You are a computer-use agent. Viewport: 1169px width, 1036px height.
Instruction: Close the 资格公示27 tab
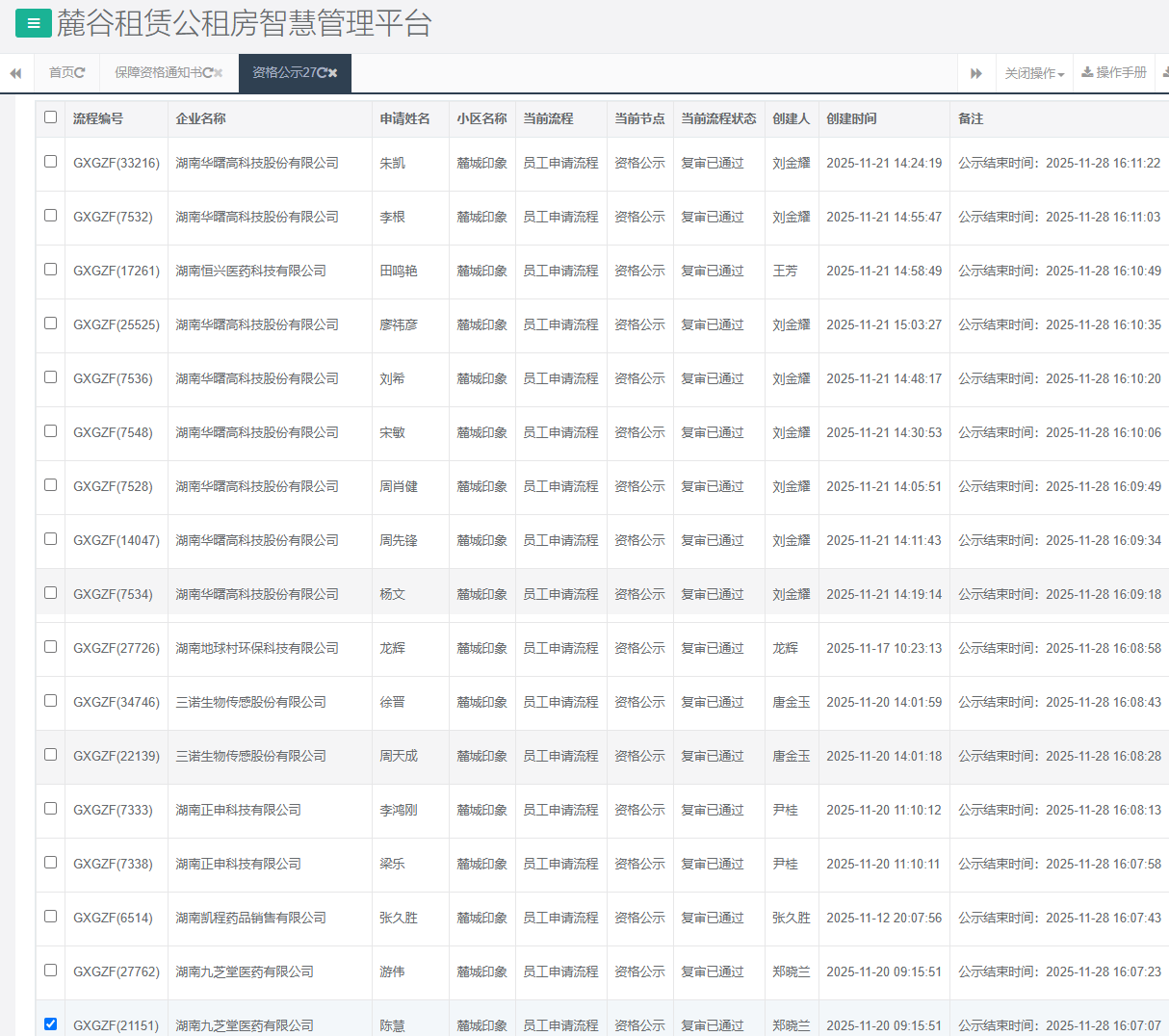pos(333,73)
